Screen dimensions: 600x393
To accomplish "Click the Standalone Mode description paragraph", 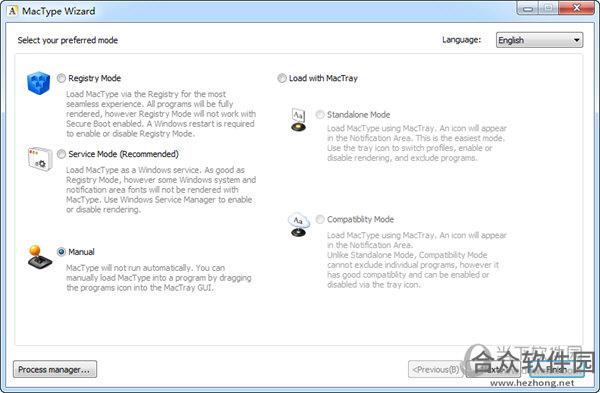I will (x=417, y=143).
